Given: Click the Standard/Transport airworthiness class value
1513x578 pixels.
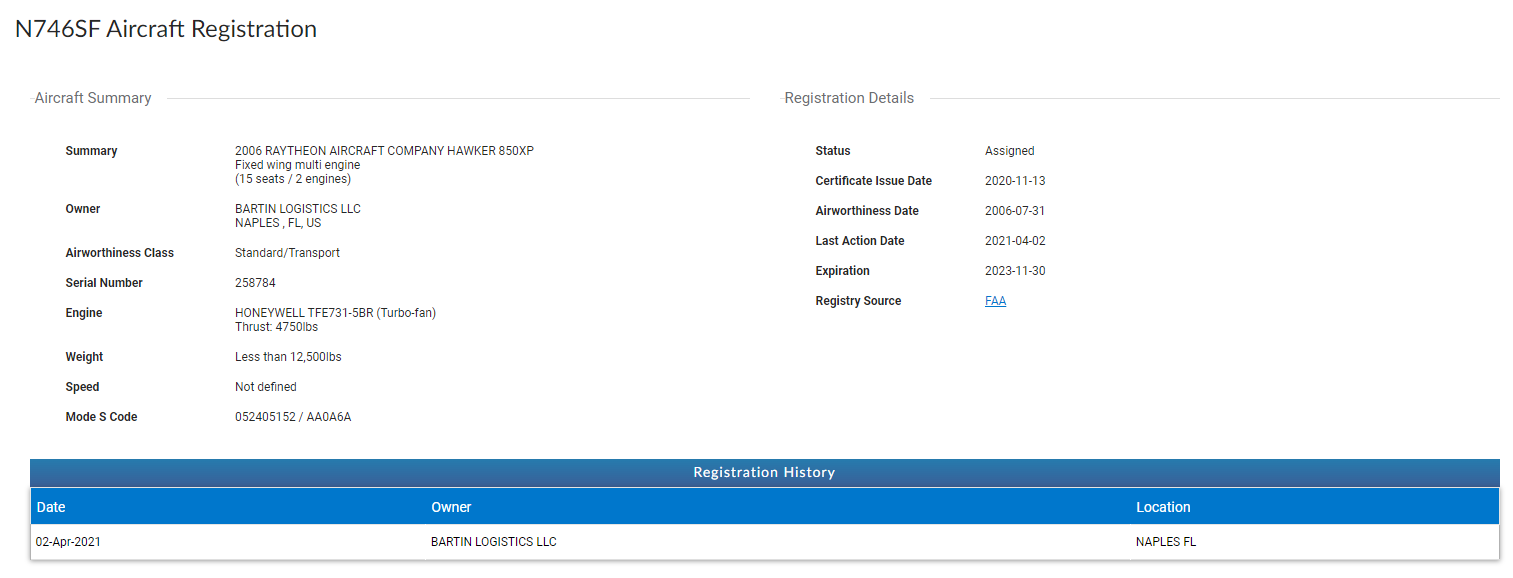Looking at the screenshot, I should (x=287, y=253).
